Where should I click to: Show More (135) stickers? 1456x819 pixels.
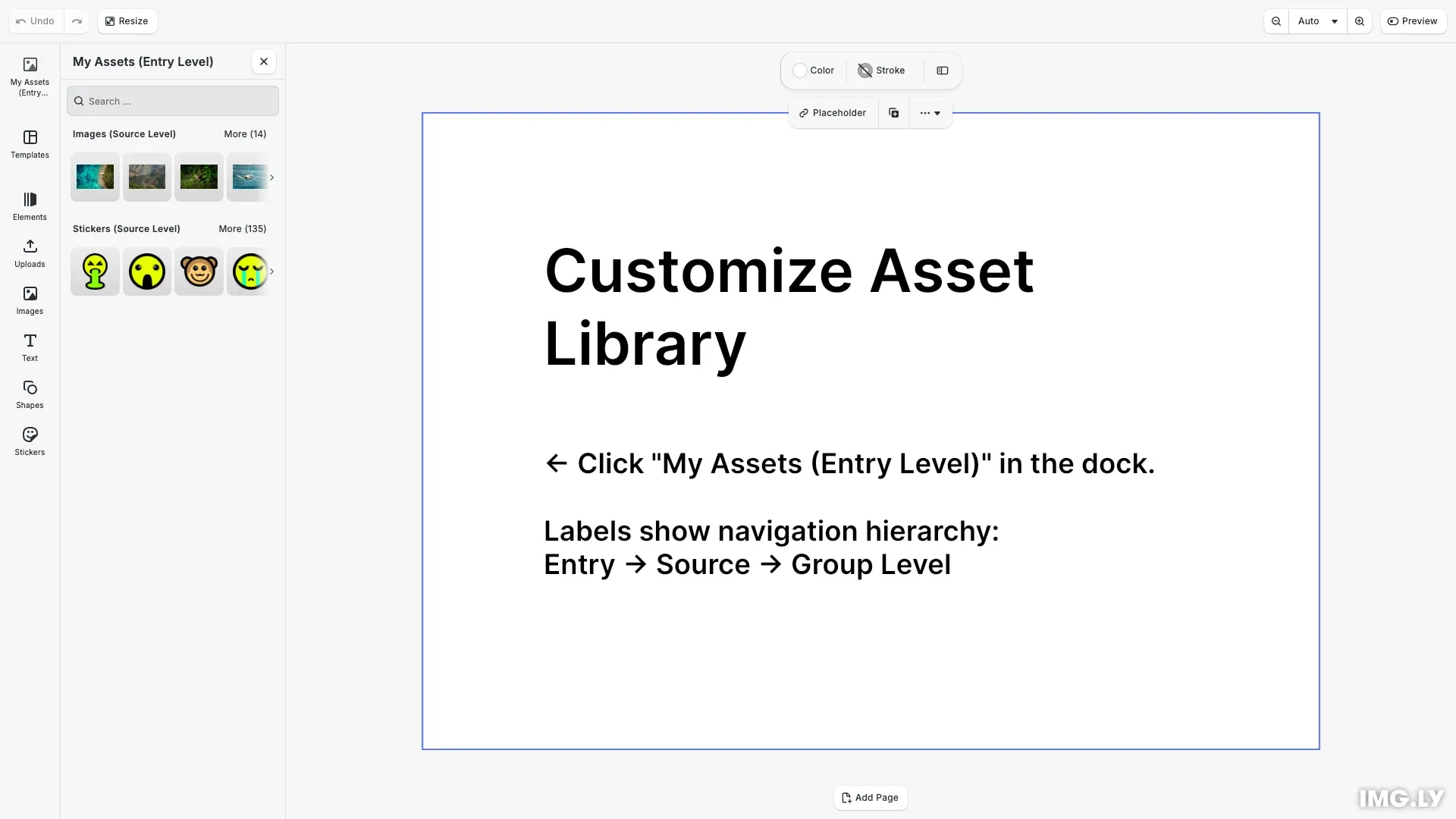(x=242, y=228)
